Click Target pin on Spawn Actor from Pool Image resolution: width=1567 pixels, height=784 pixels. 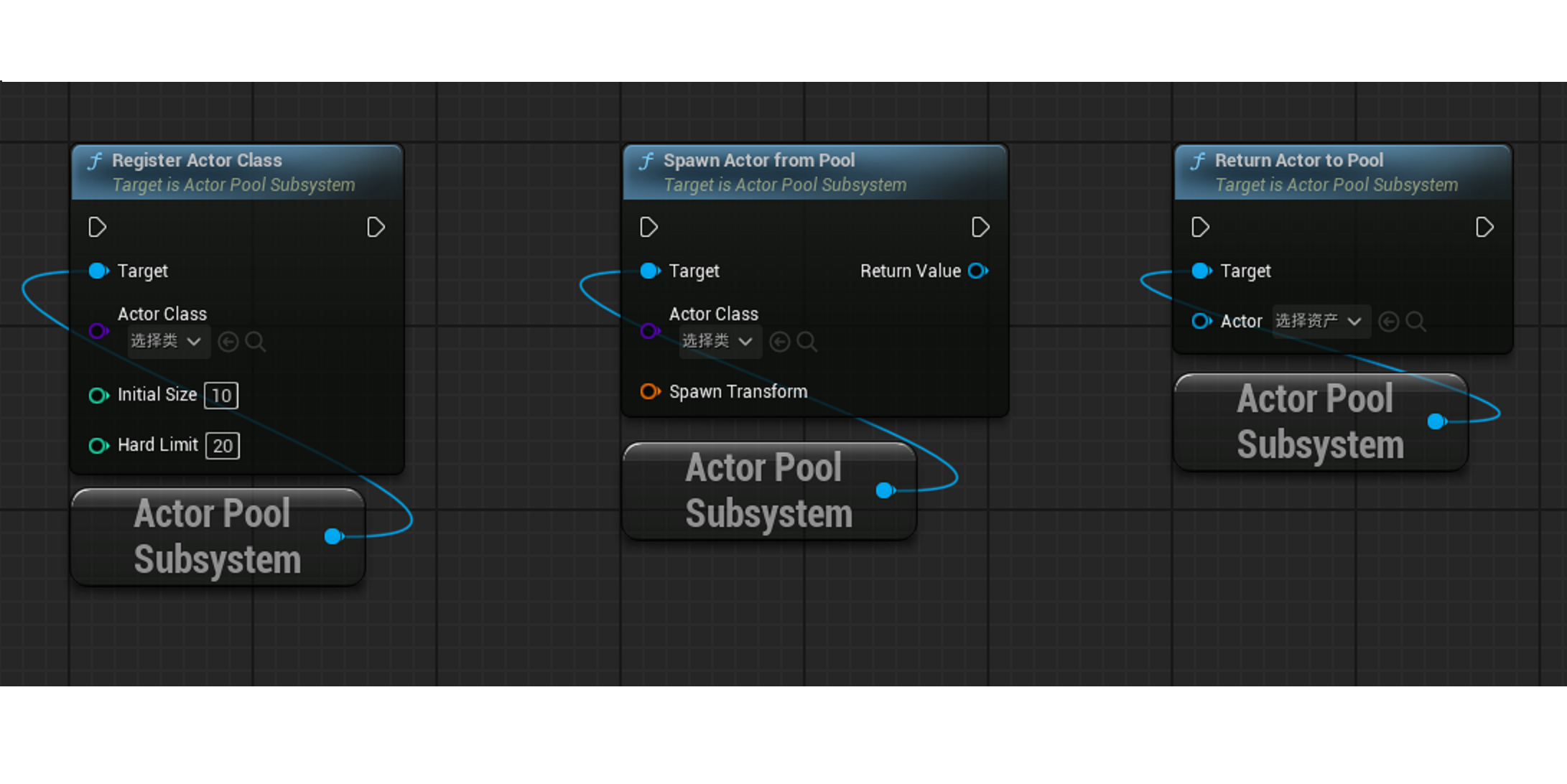coord(650,271)
